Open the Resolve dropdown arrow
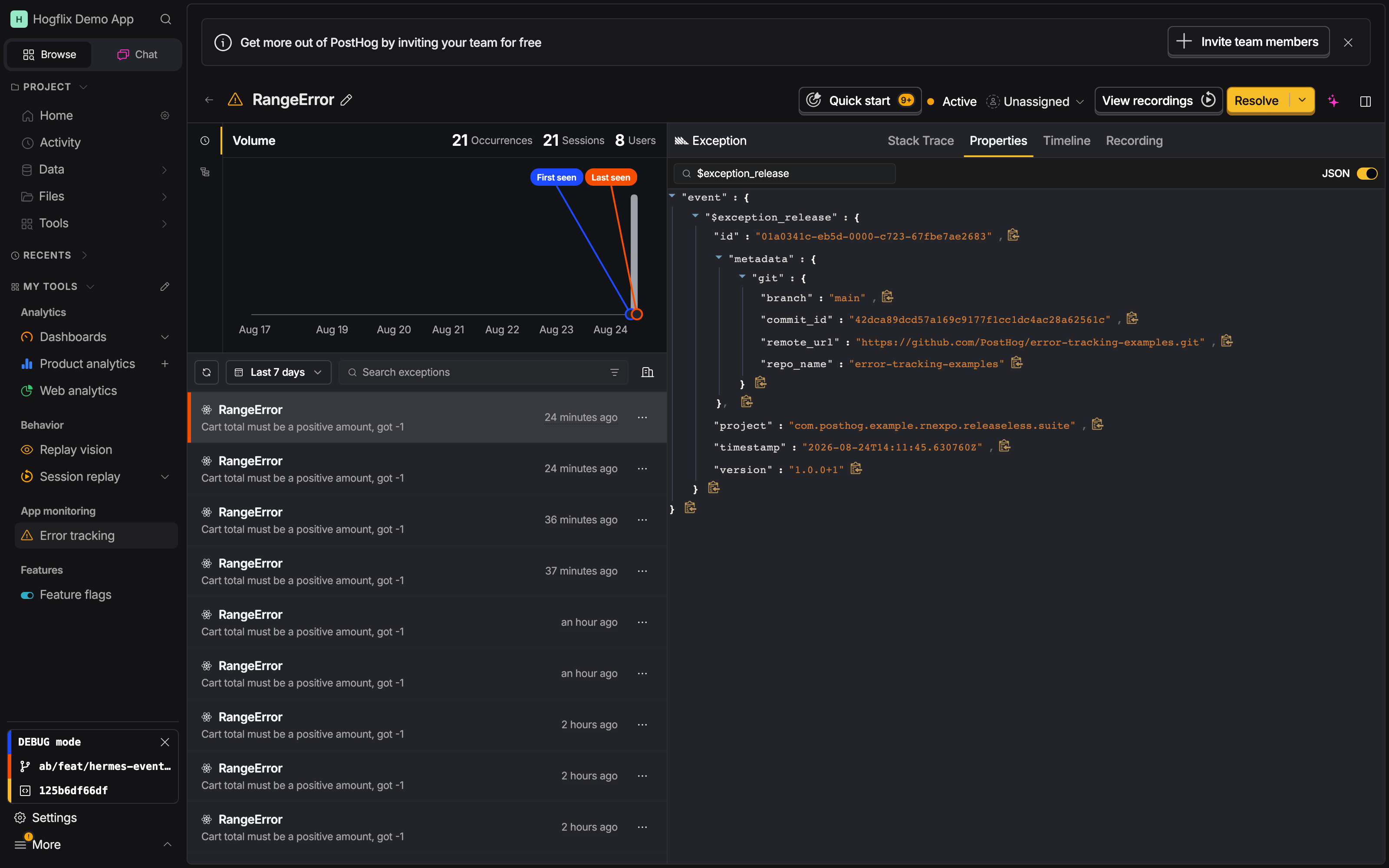 [1302, 100]
